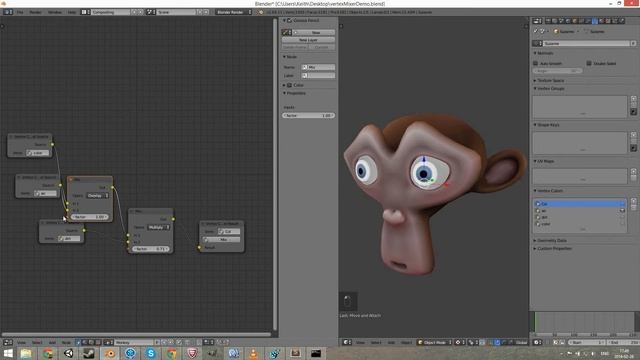Image resolution: width=640 pixels, height=360 pixels.
Task: Click the New Layer button
Action: (x=308, y=40)
